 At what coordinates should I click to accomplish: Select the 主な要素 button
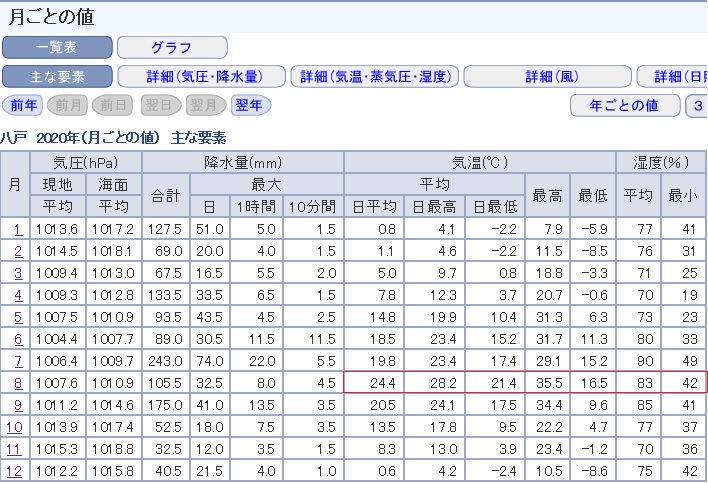[x=57, y=77]
